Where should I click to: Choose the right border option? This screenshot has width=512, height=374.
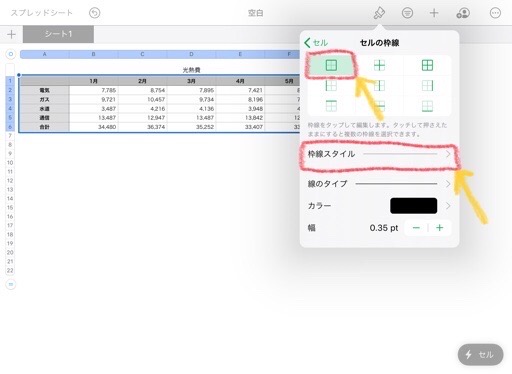click(427, 86)
